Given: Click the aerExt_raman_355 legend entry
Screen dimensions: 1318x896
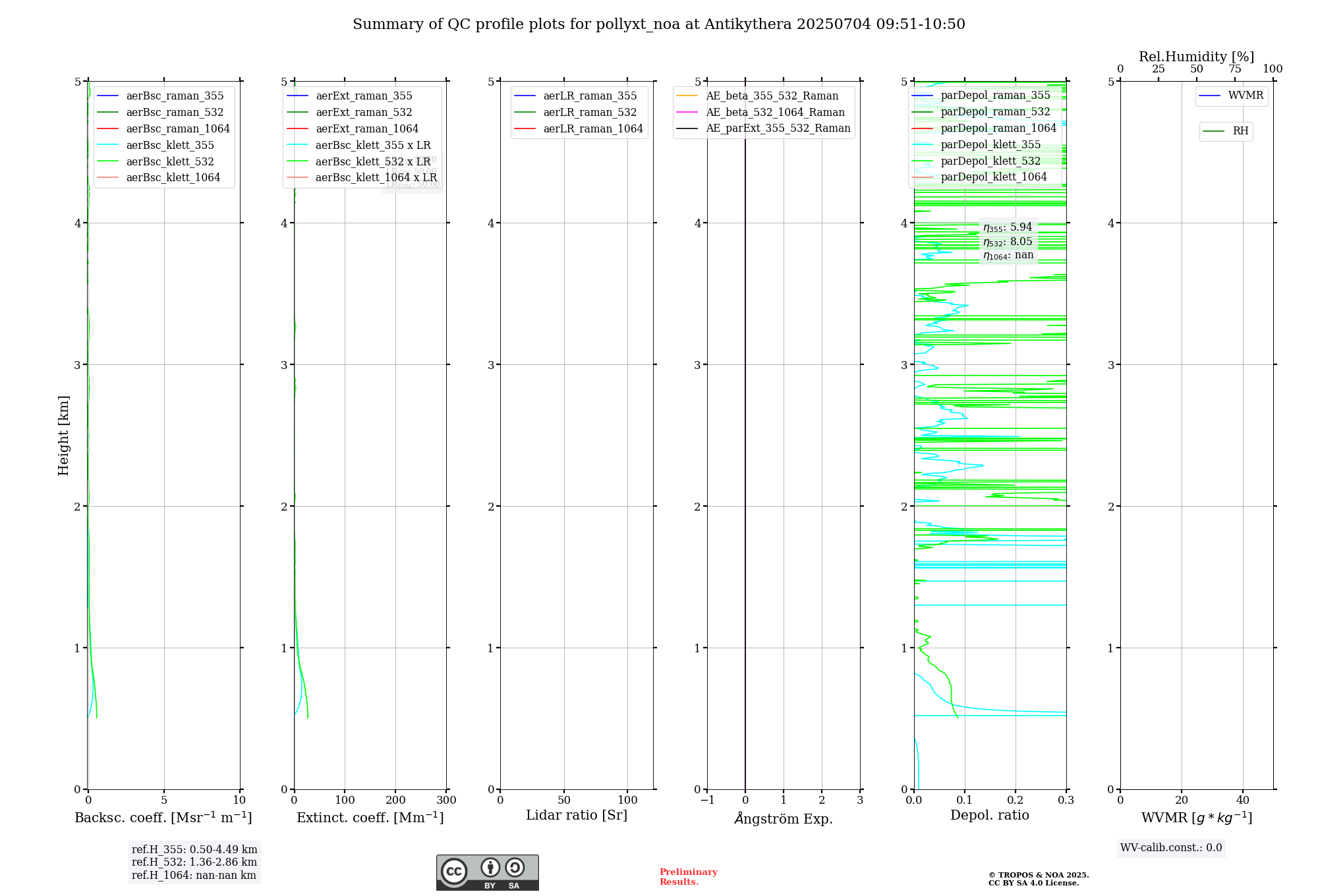Looking at the screenshot, I should tap(350, 96).
